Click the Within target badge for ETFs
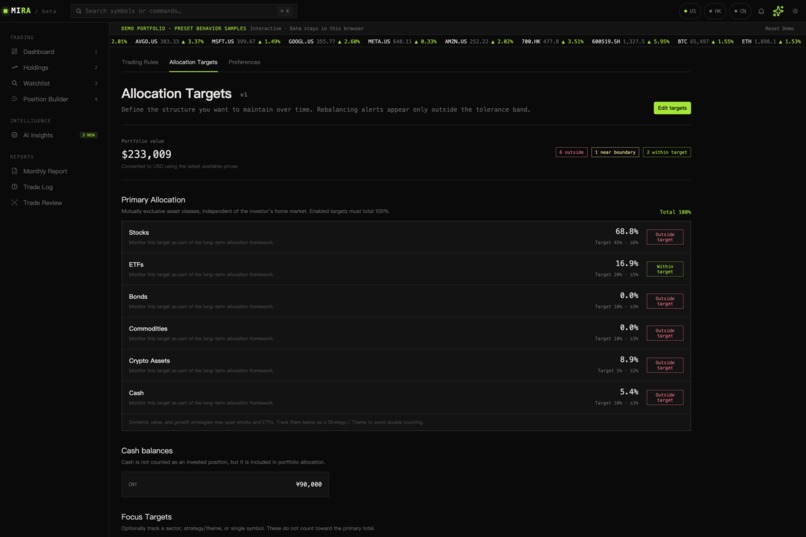This screenshot has height=537, width=806. [x=665, y=269]
